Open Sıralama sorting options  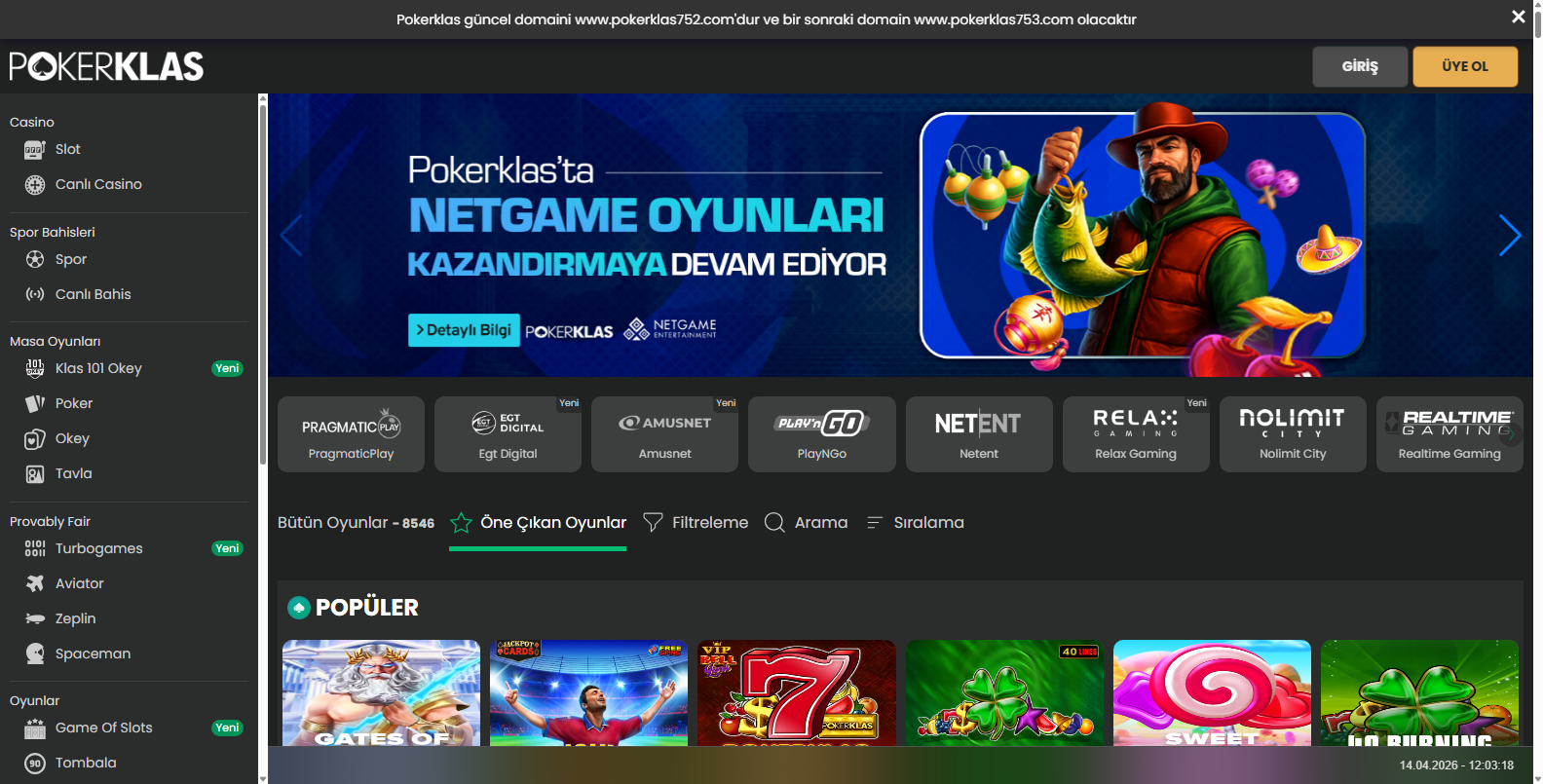(x=915, y=523)
